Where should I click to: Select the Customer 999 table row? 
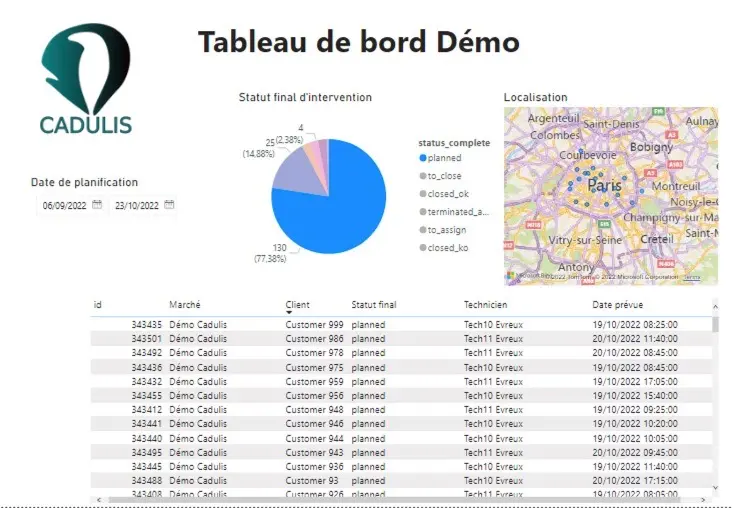coord(400,325)
